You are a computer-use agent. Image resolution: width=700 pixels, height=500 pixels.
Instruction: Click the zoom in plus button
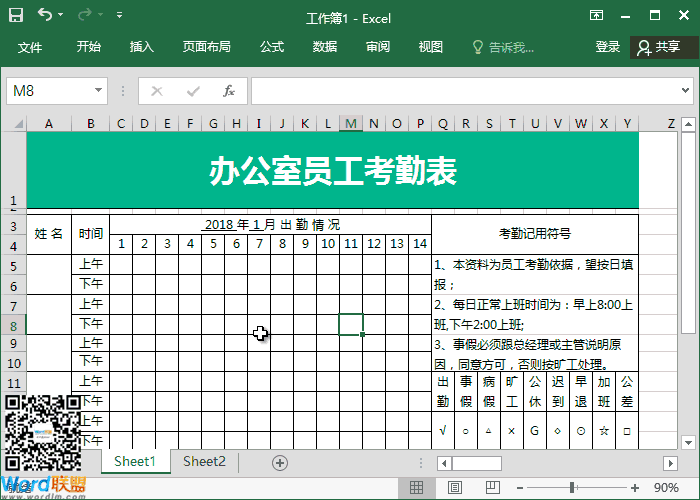pos(634,488)
